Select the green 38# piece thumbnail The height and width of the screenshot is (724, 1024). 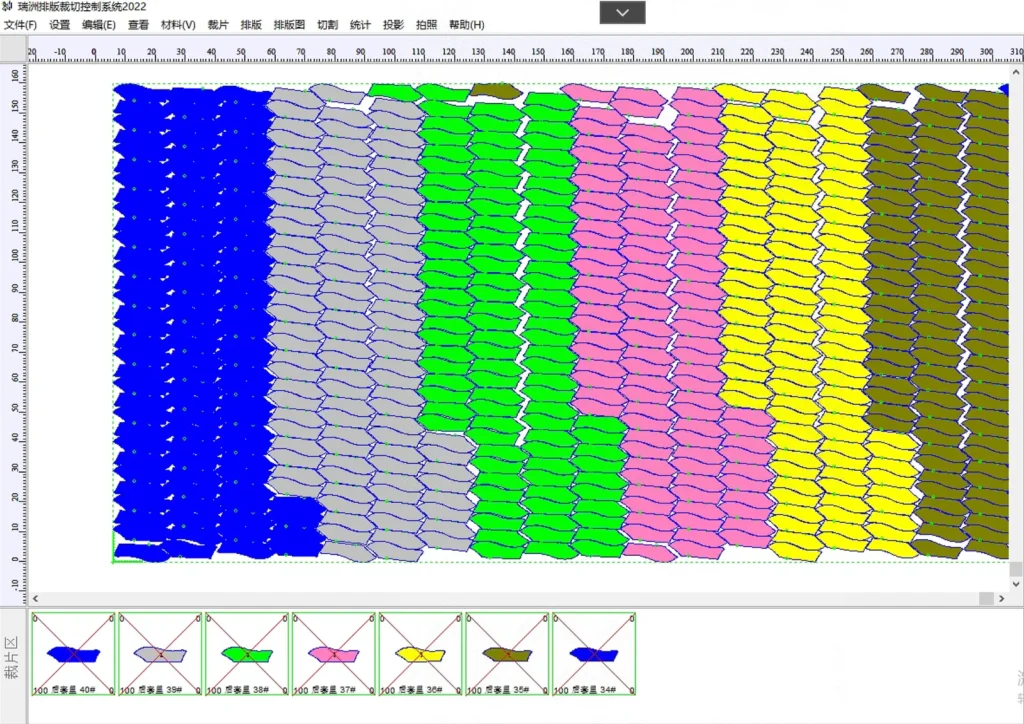pyautogui.click(x=247, y=653)
